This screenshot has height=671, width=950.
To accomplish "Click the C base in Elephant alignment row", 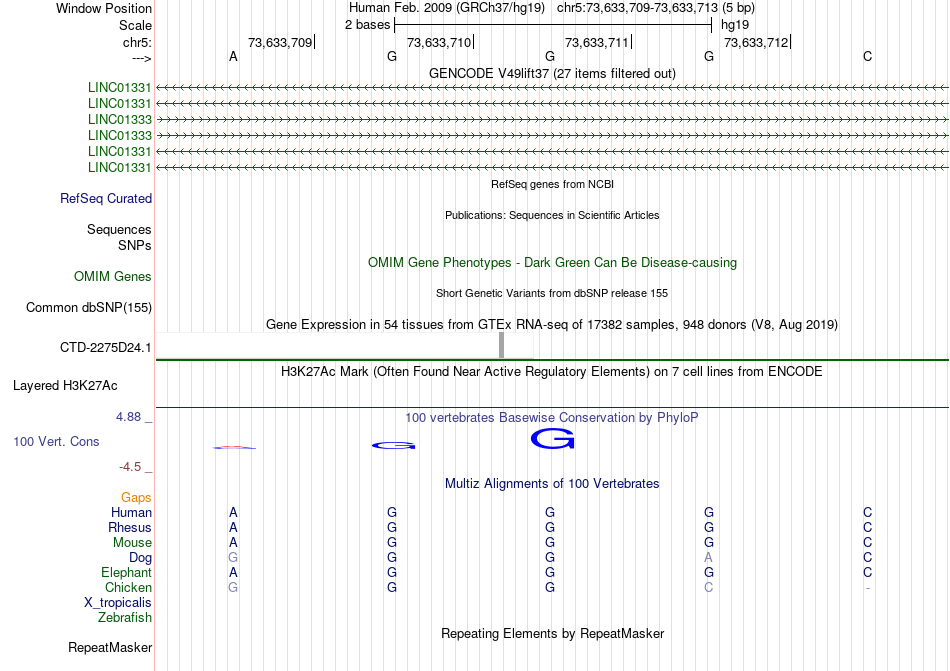I will pos(868,572).
